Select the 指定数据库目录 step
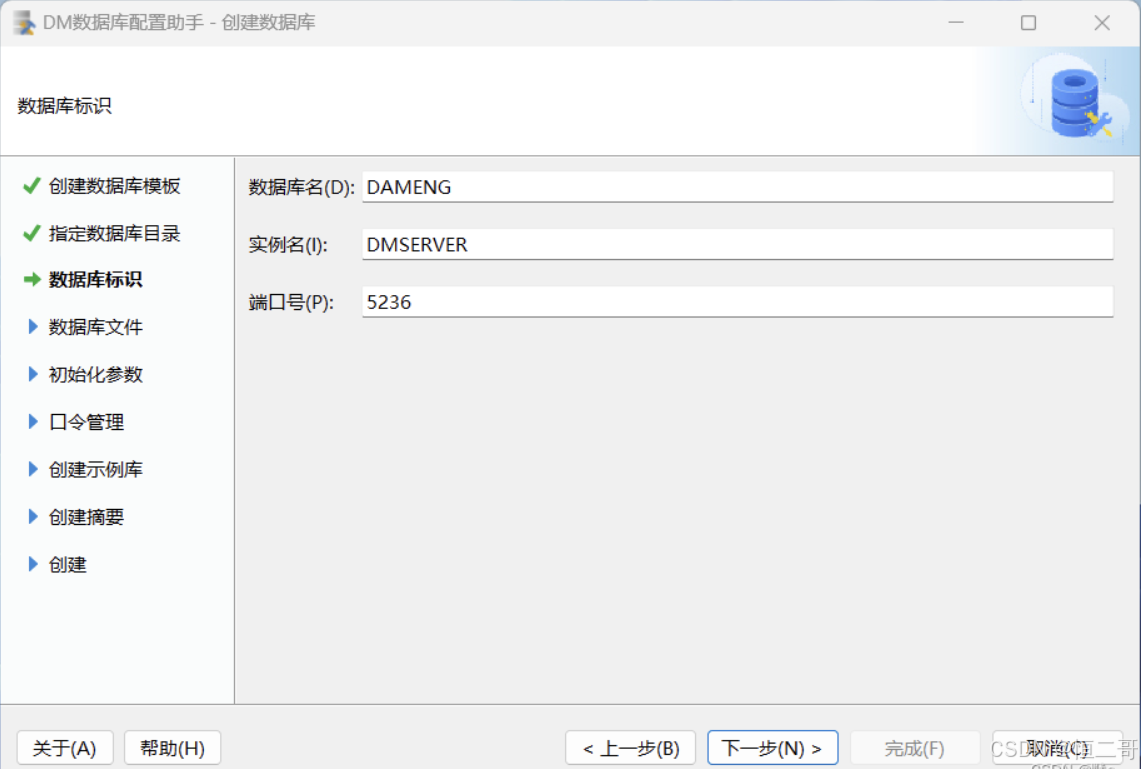This screenshot has height=769, width=1142. click(114, 234)
